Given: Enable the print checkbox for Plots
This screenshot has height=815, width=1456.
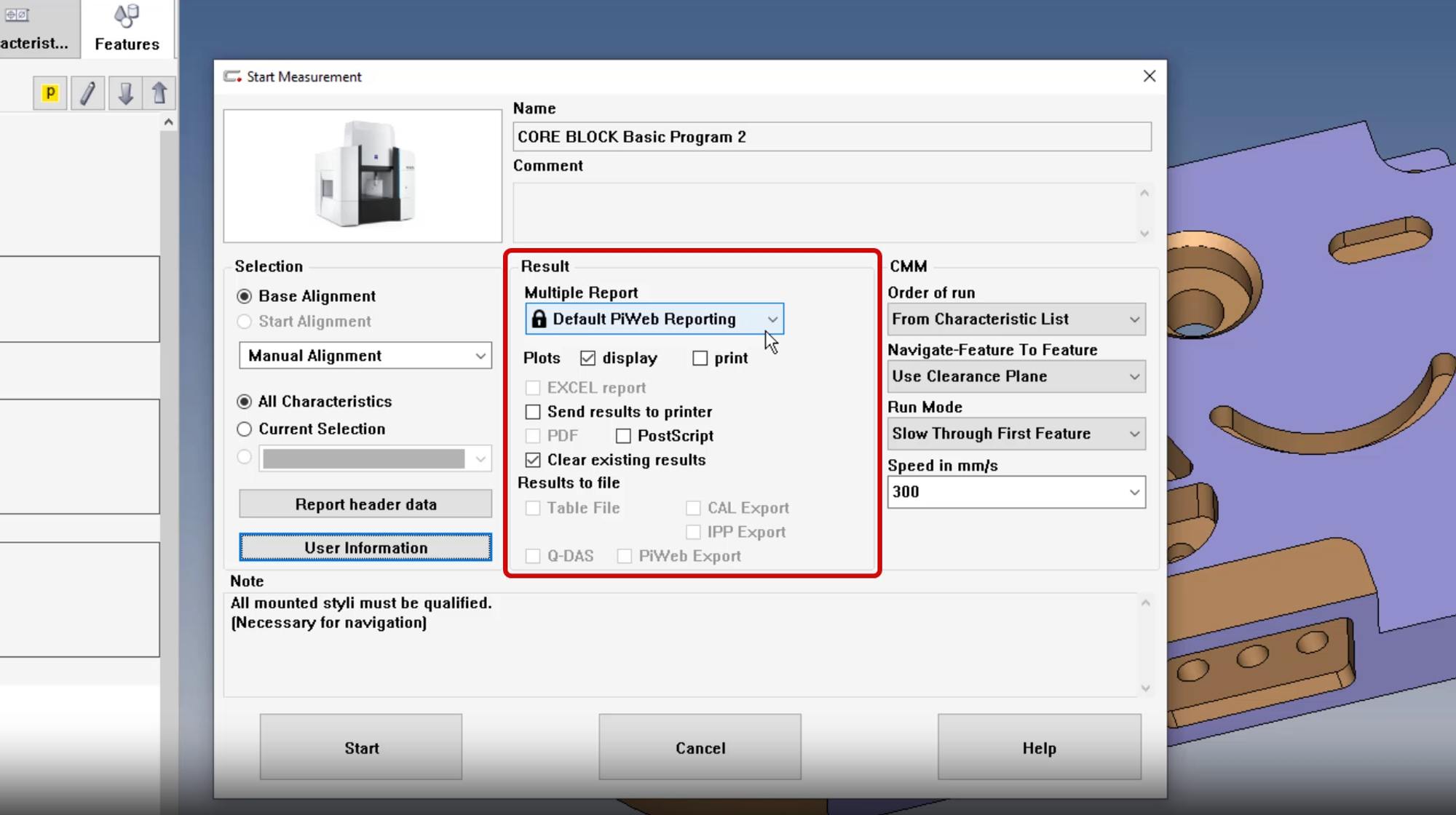Looking at the screenshot, I should 700,357.
